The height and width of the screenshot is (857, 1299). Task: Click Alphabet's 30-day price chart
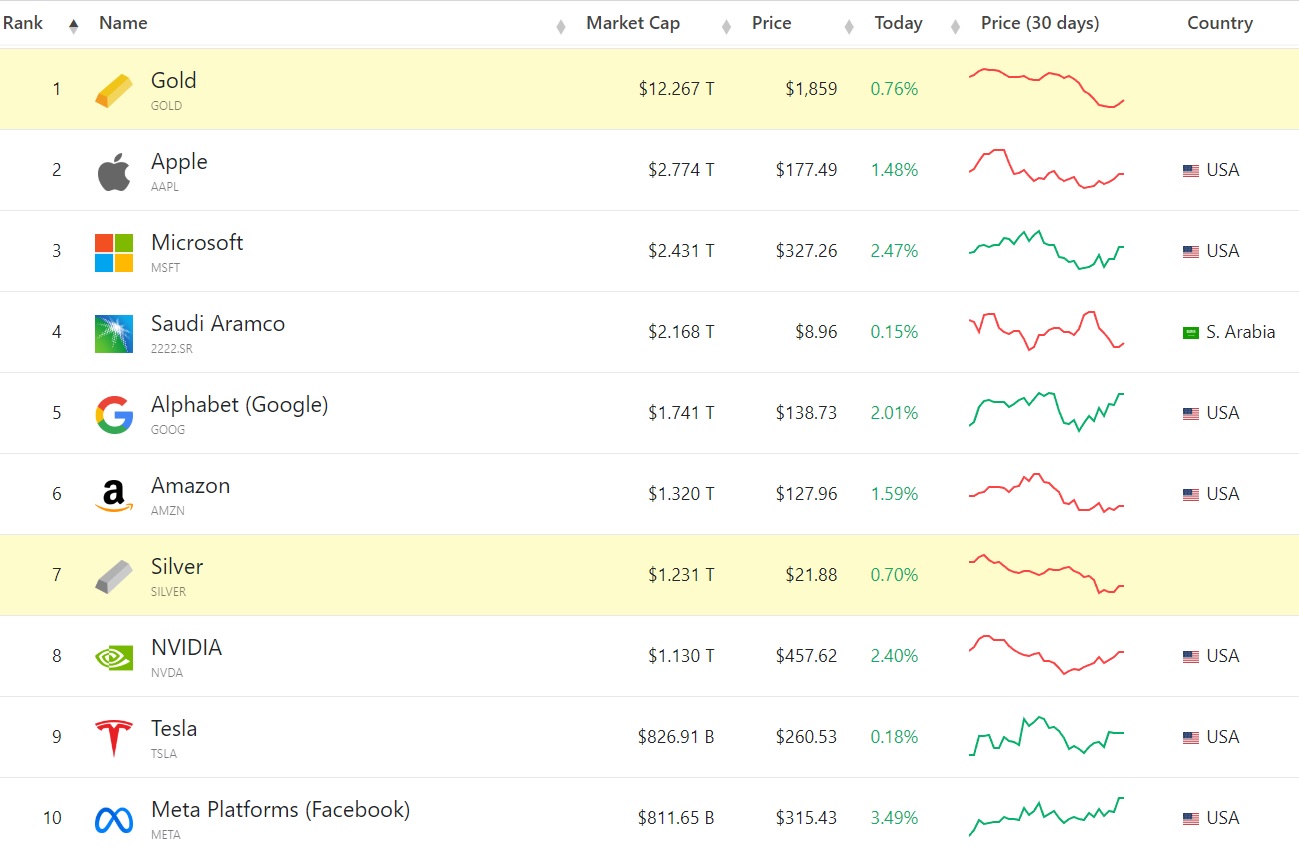click(1047, 412)
